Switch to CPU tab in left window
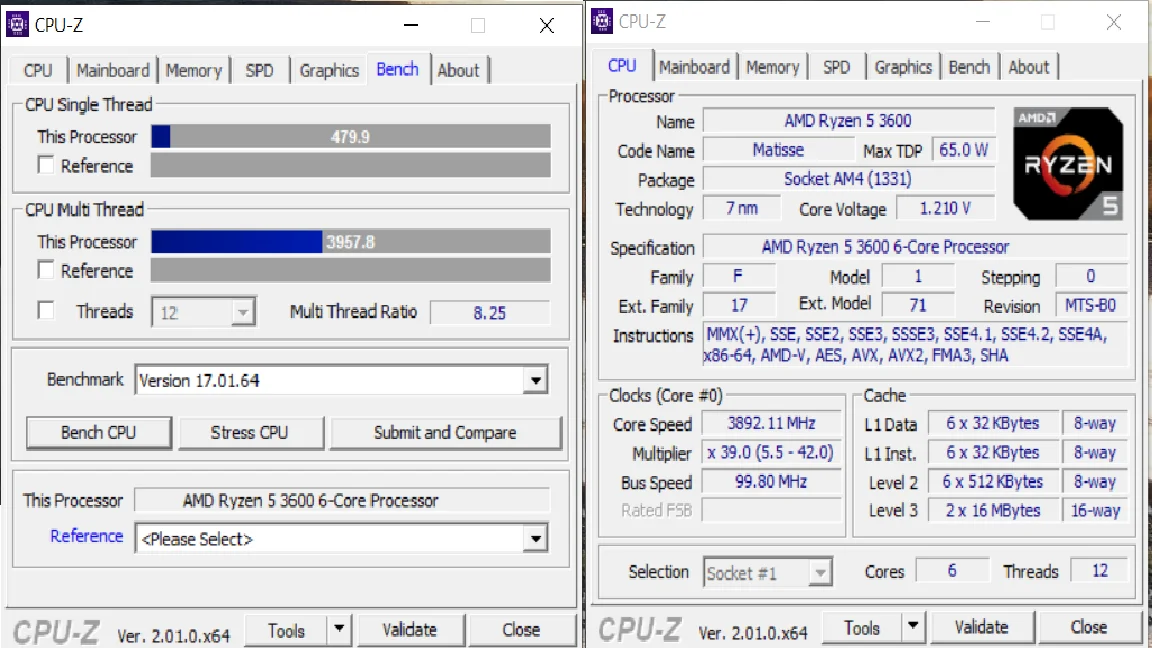This screenshot has width=1152, height=648. click(x=37, y=71)
